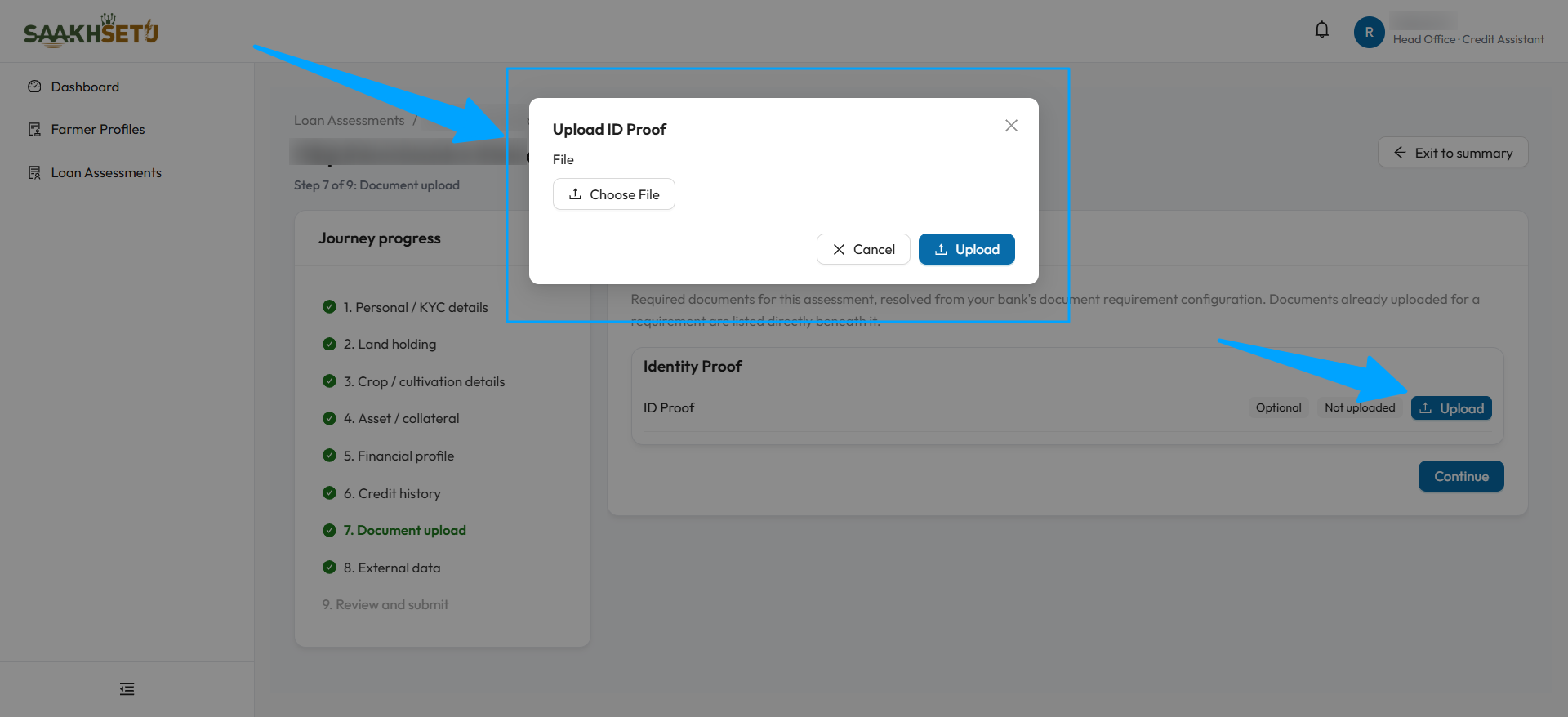
Task: Collapse the sidebar with the menu icon
Action: 127,689
